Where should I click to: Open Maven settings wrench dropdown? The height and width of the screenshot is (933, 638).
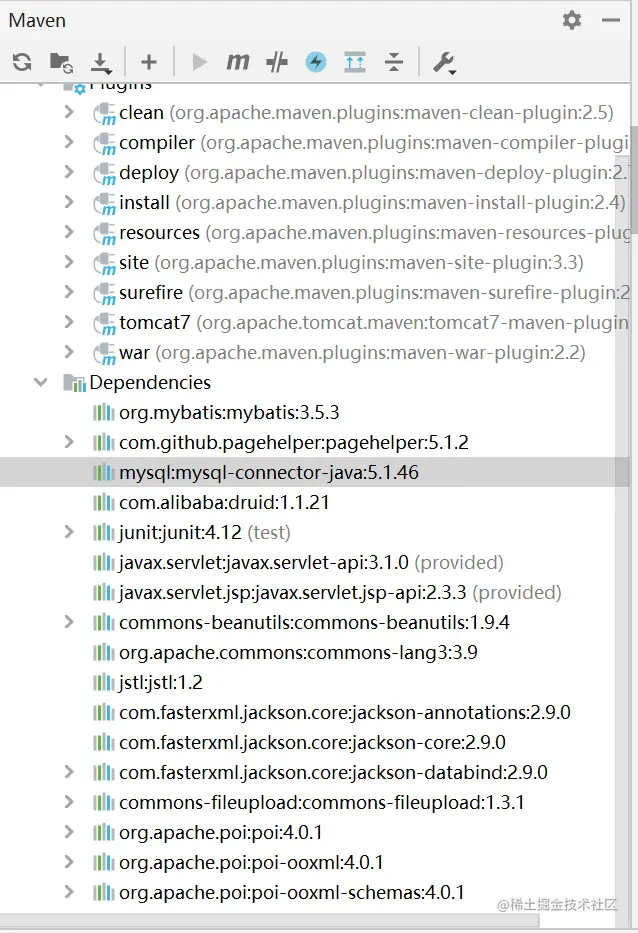(444, 62)
